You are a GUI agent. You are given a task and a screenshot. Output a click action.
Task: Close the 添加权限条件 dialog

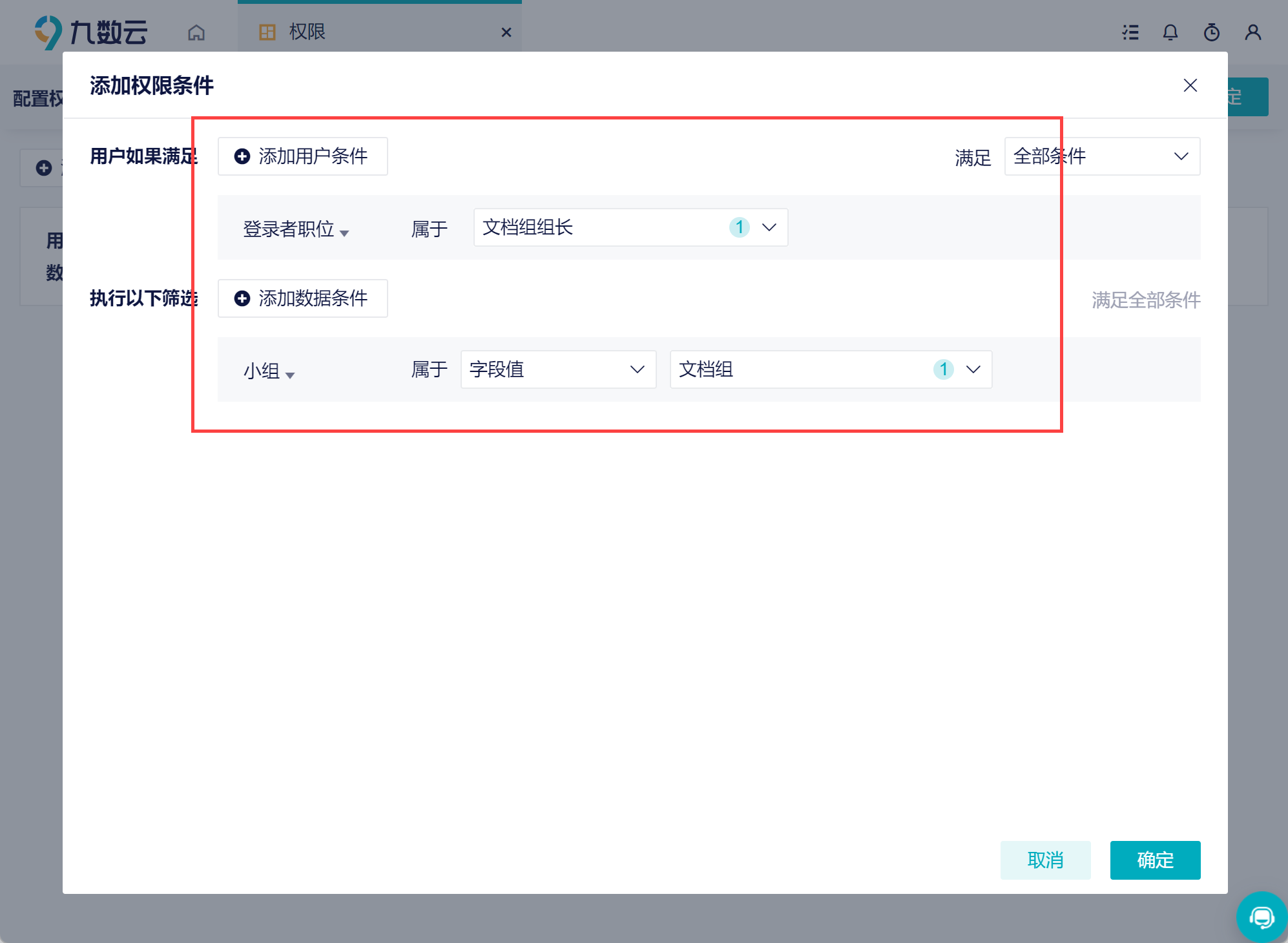(1190, 85)
